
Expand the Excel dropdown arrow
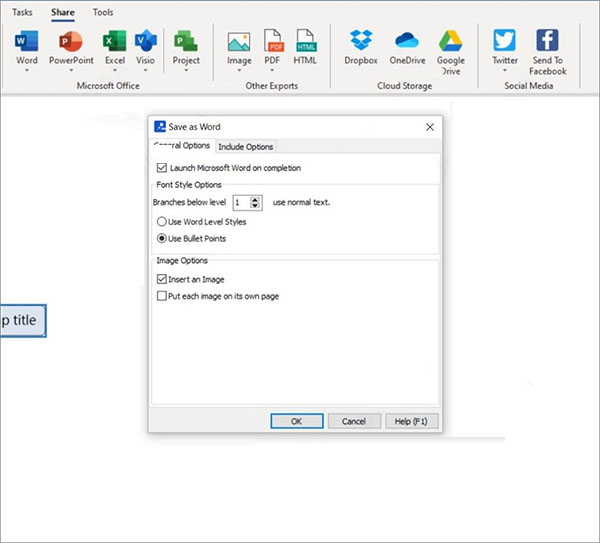(115, 70)
